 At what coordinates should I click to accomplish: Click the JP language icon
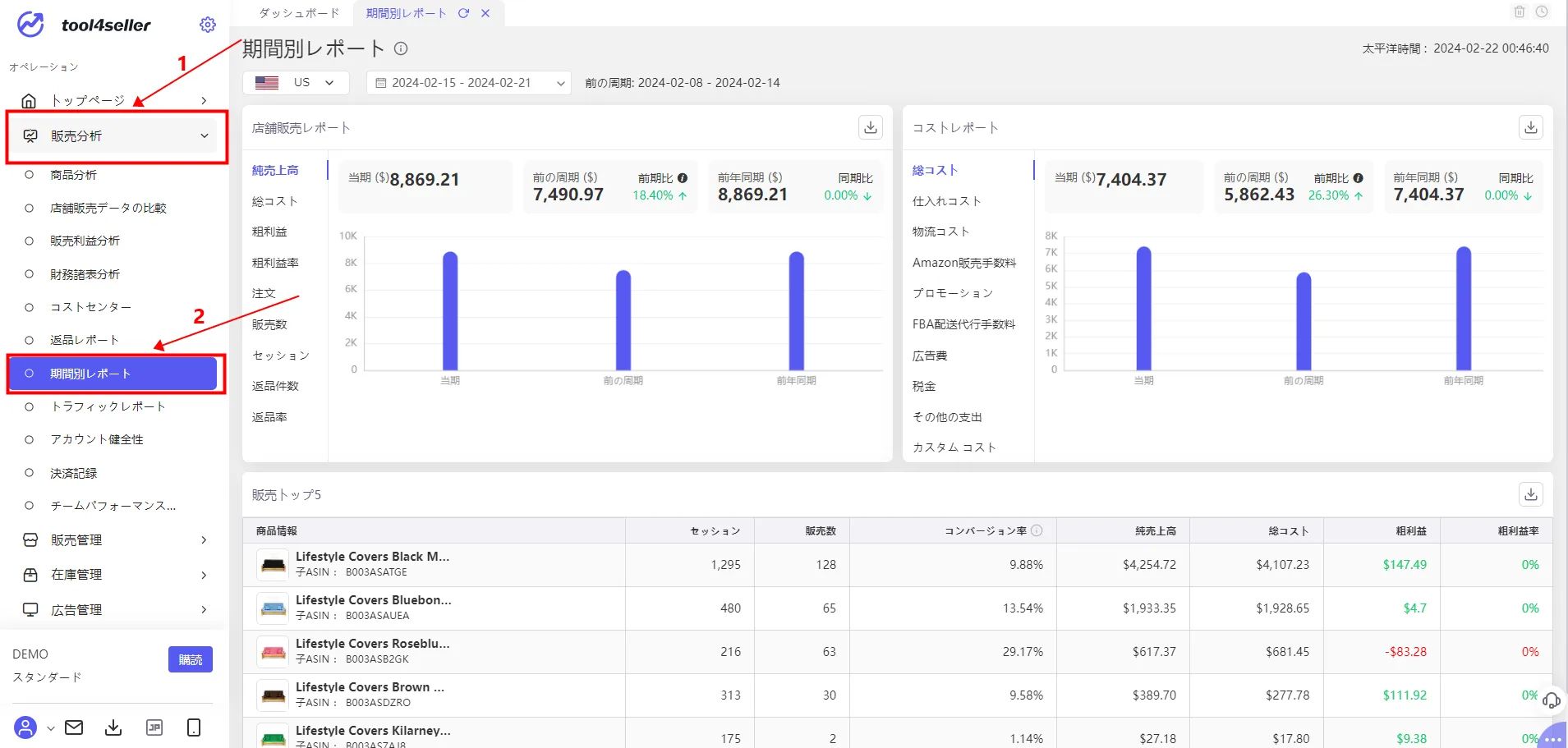154,727
